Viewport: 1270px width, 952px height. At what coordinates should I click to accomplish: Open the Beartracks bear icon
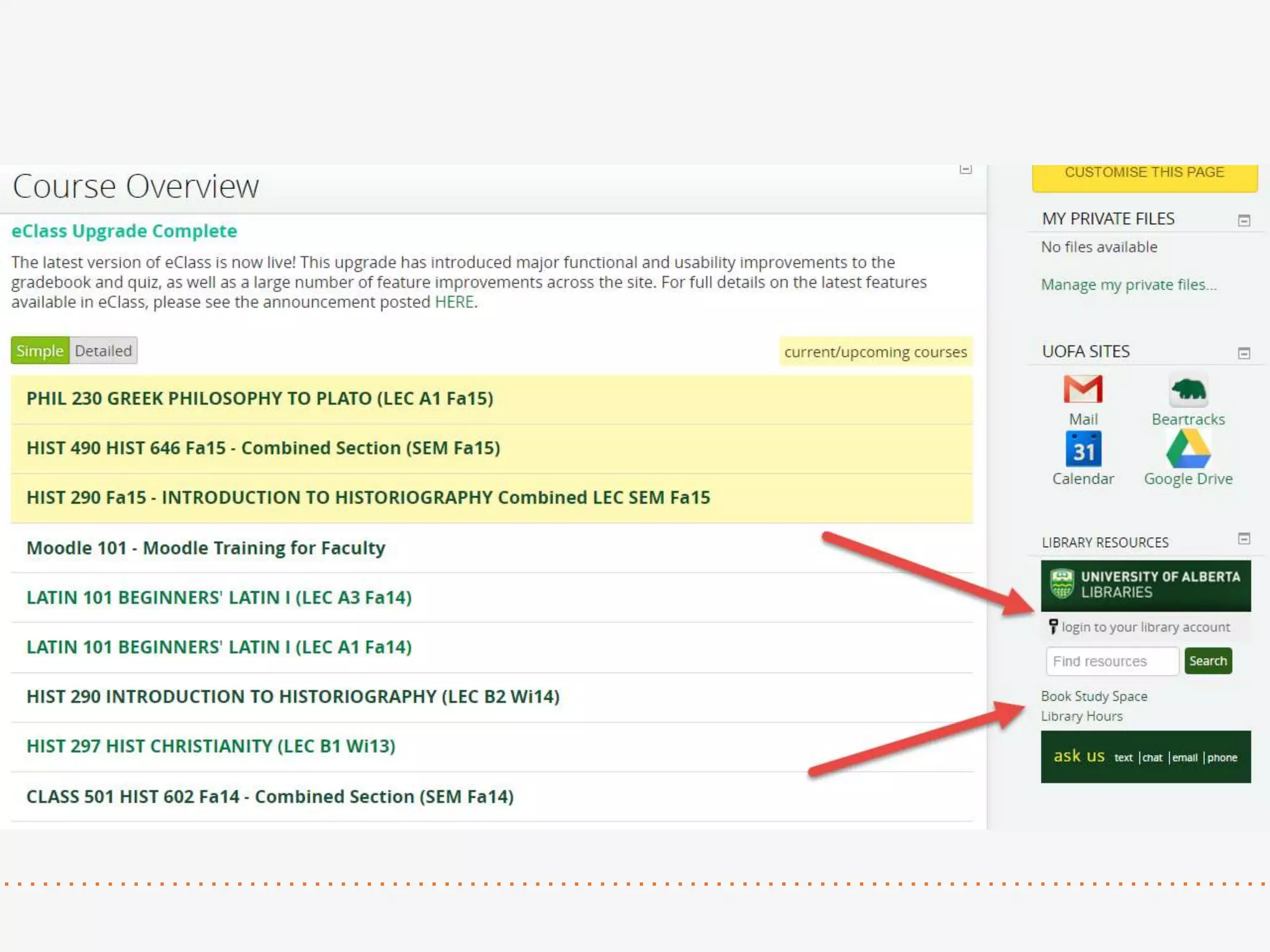pyautogui.click(x=1188, y=390)
